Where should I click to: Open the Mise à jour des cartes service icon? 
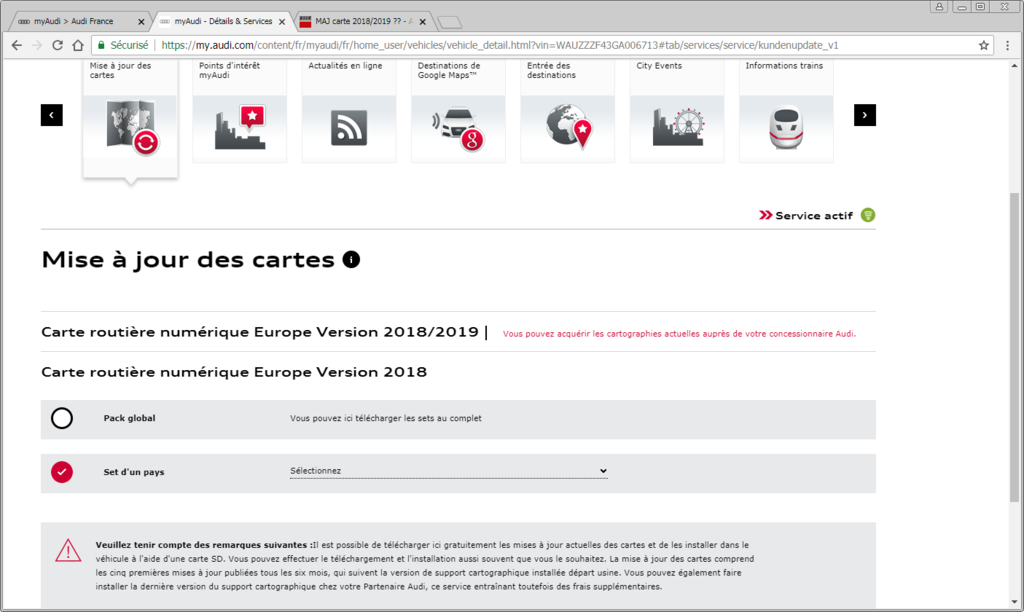(130, 129)
